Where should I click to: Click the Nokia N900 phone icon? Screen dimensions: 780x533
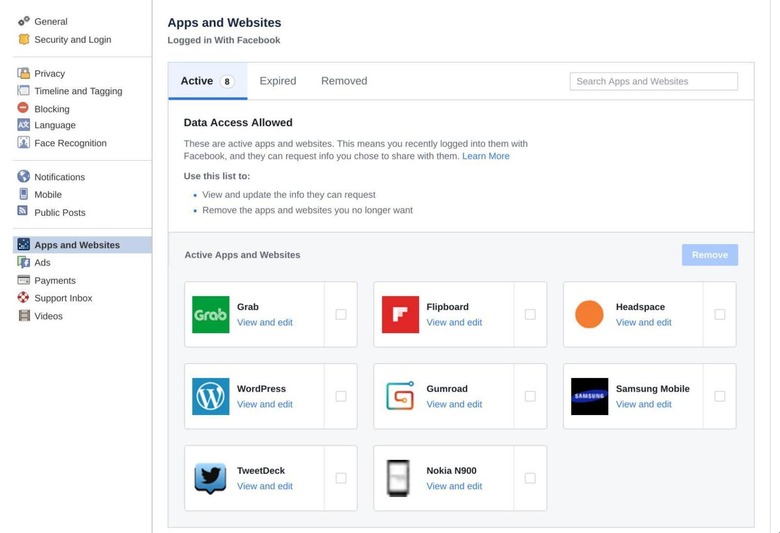pos(400,478)
